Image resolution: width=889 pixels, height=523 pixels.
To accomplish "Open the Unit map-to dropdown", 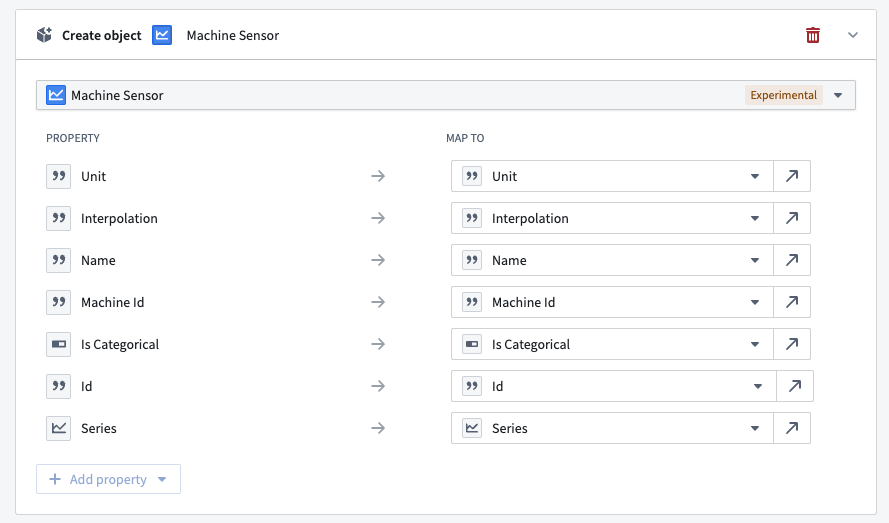I will [612, 176].
